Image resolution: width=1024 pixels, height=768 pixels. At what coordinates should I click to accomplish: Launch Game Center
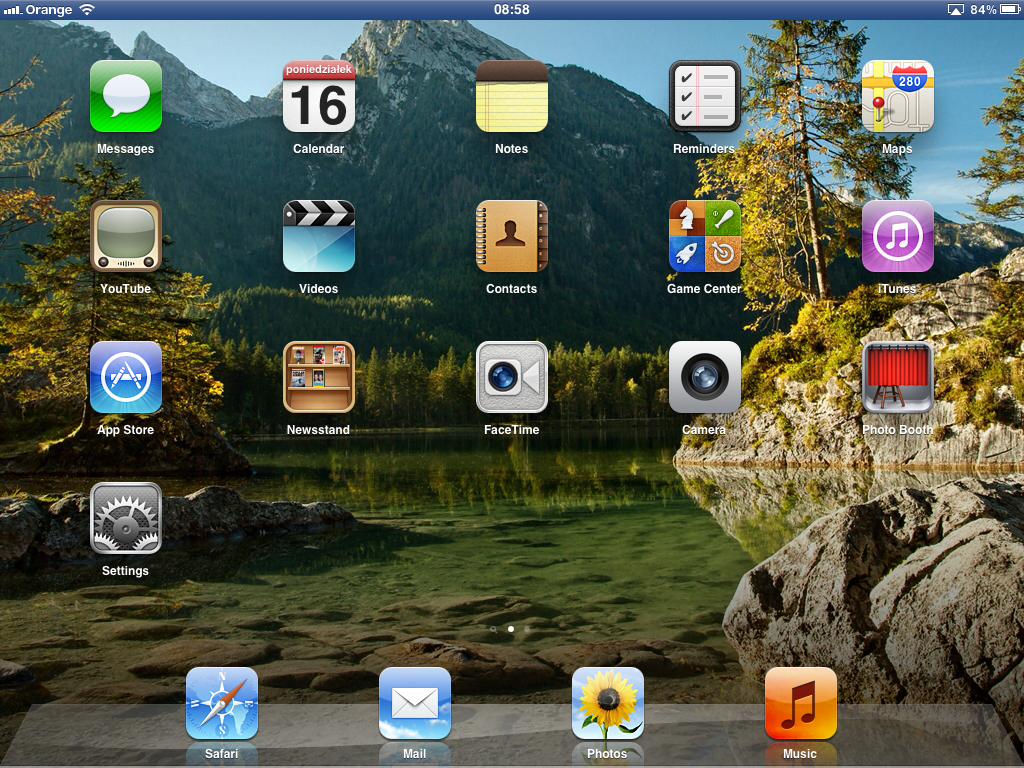(705, 236)
